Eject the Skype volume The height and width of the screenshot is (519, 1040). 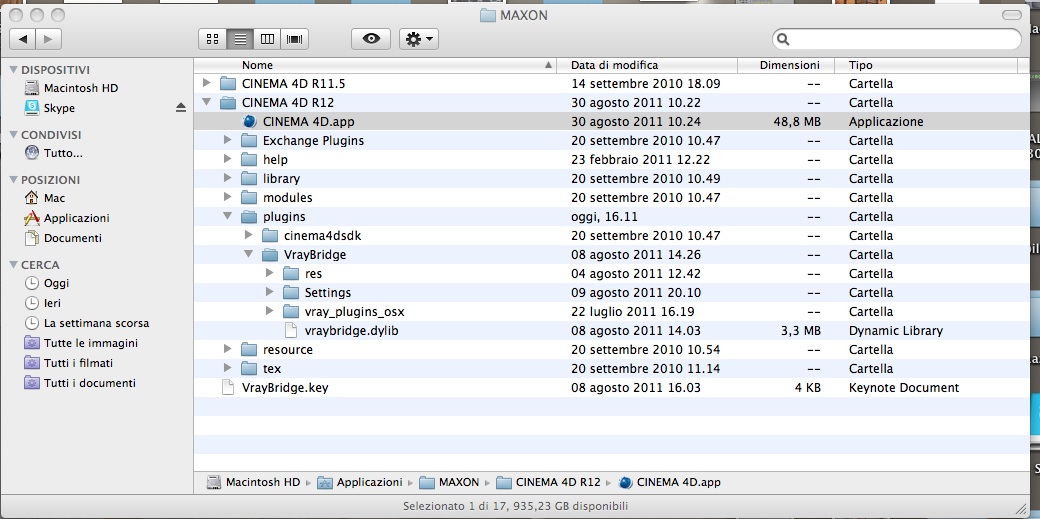[180, 108]
